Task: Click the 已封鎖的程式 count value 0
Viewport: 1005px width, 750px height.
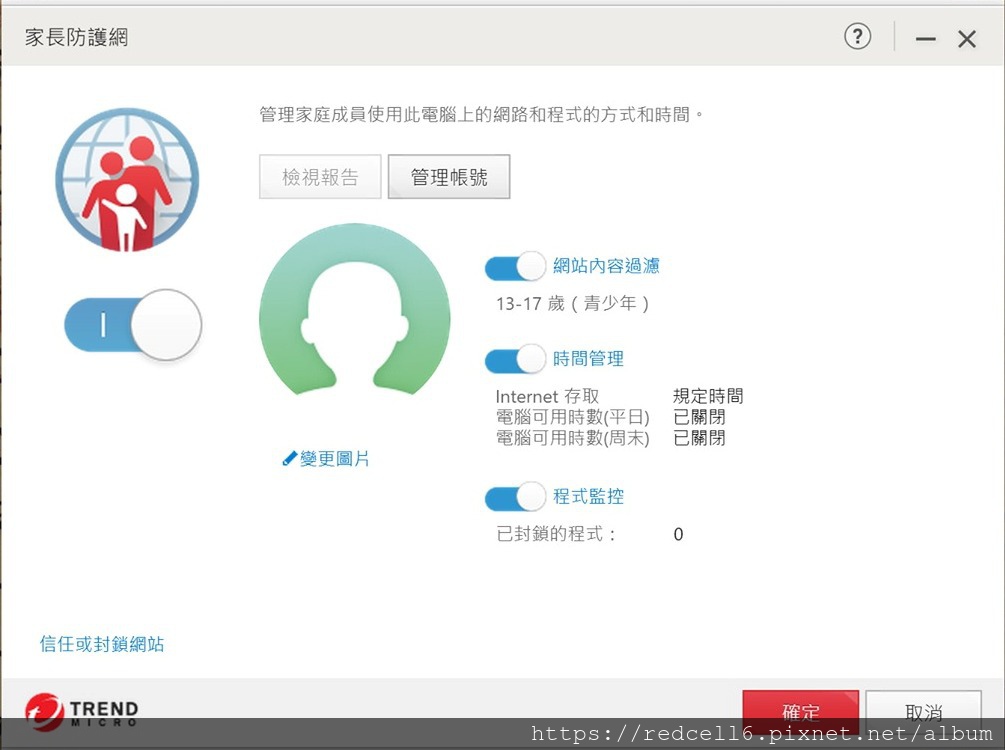Action: (678, 535)
